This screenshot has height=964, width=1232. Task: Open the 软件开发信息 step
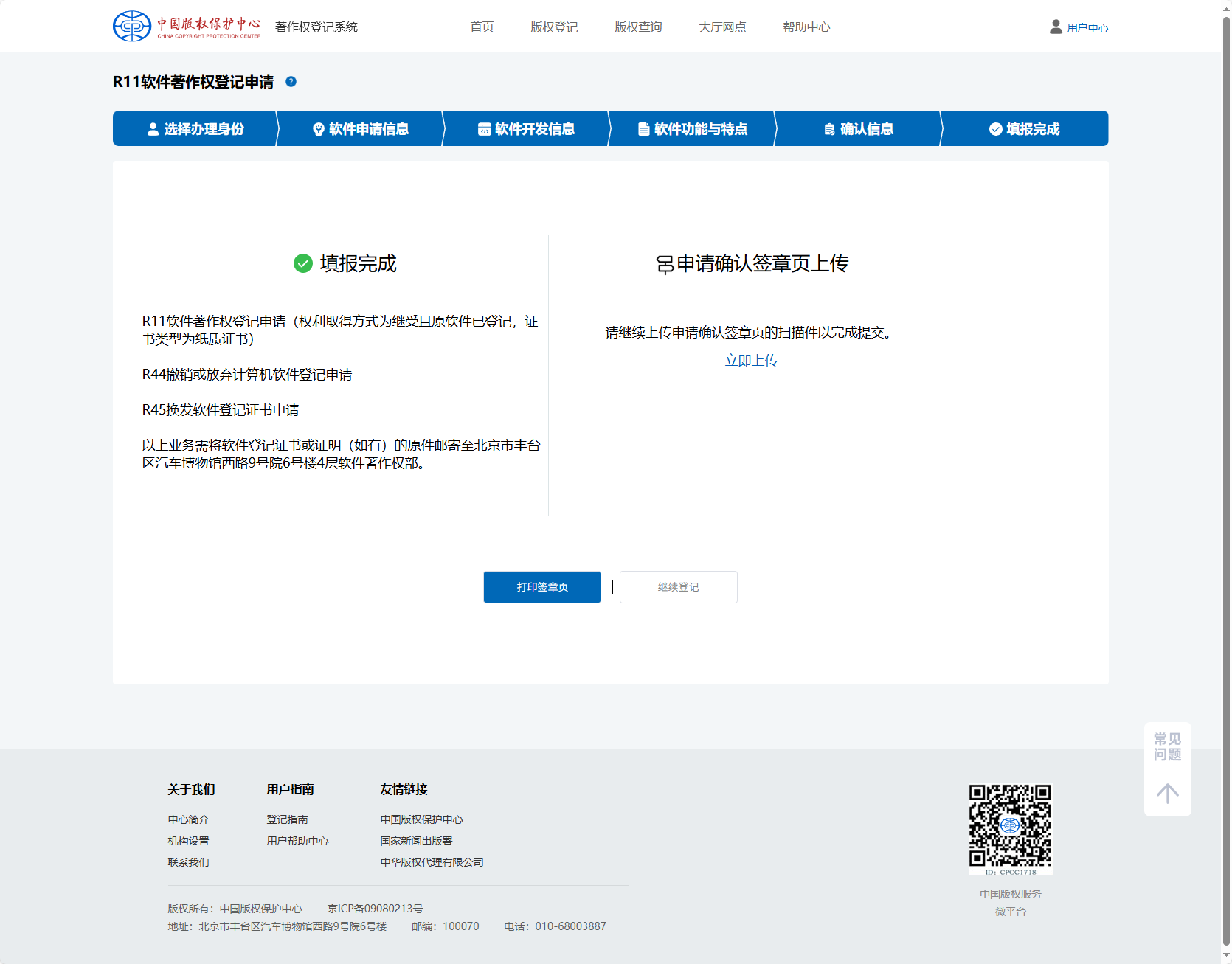pos(526,129)
